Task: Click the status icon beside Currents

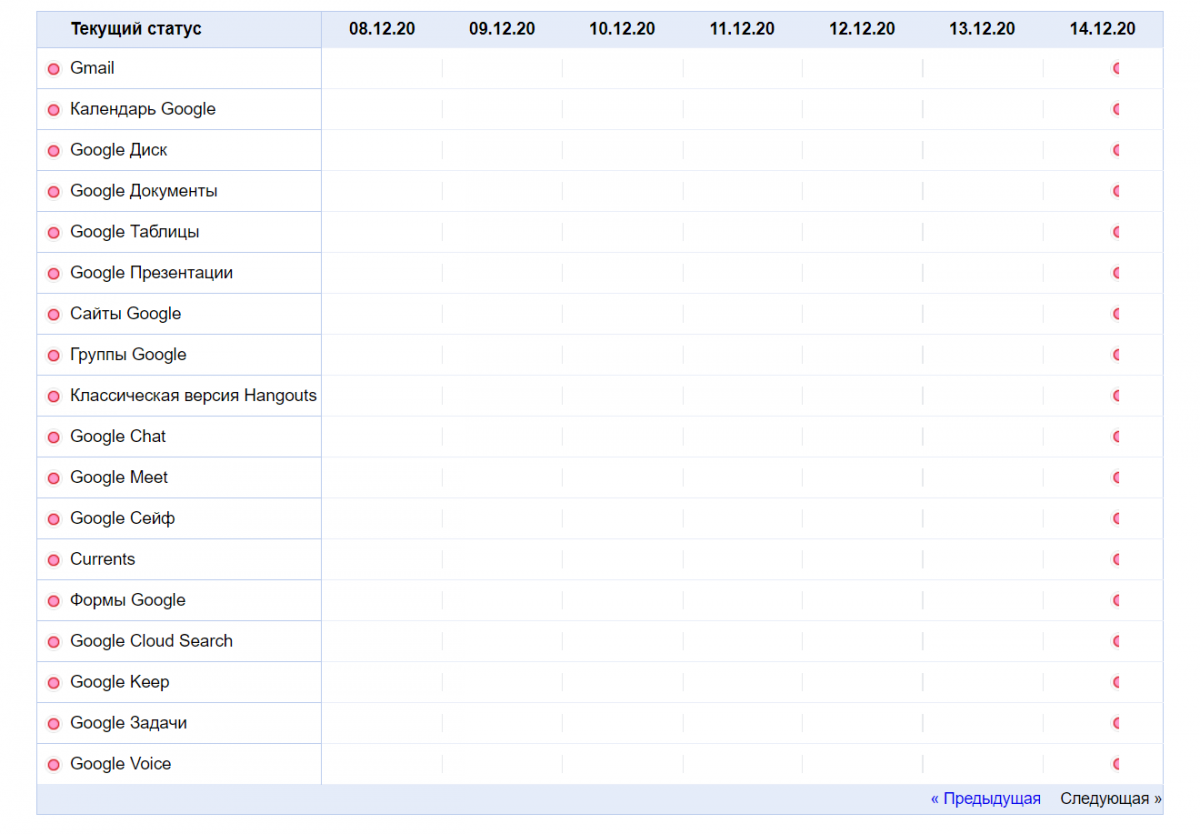Action: [54, 560]
